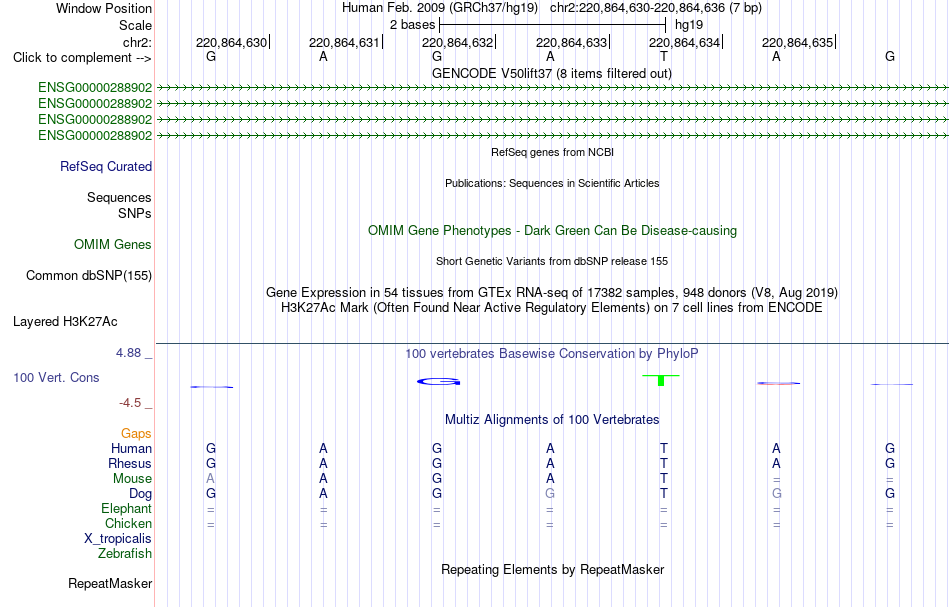Click the gray A in the Mouse row
950x607 pixels.
210,479
